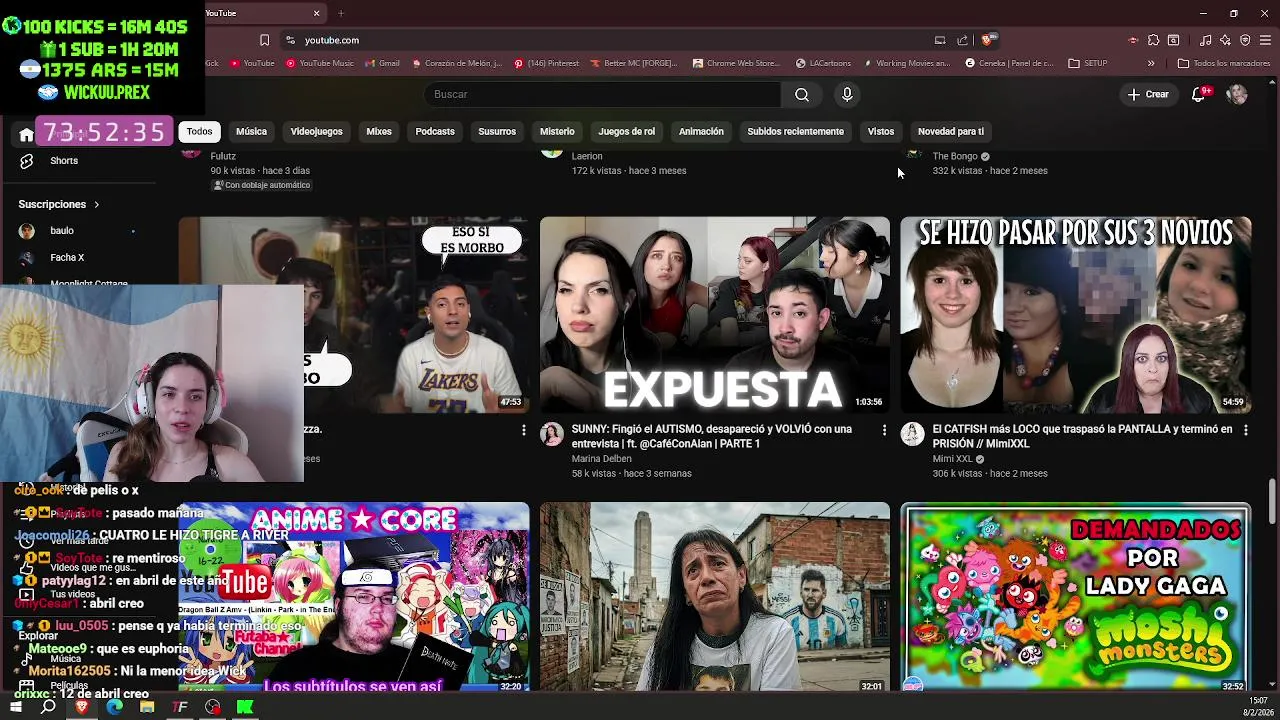The height and width of the screenshot is (720, 1280).
Task: Select the Mixes filter chip
Action: tap(379, 131)
